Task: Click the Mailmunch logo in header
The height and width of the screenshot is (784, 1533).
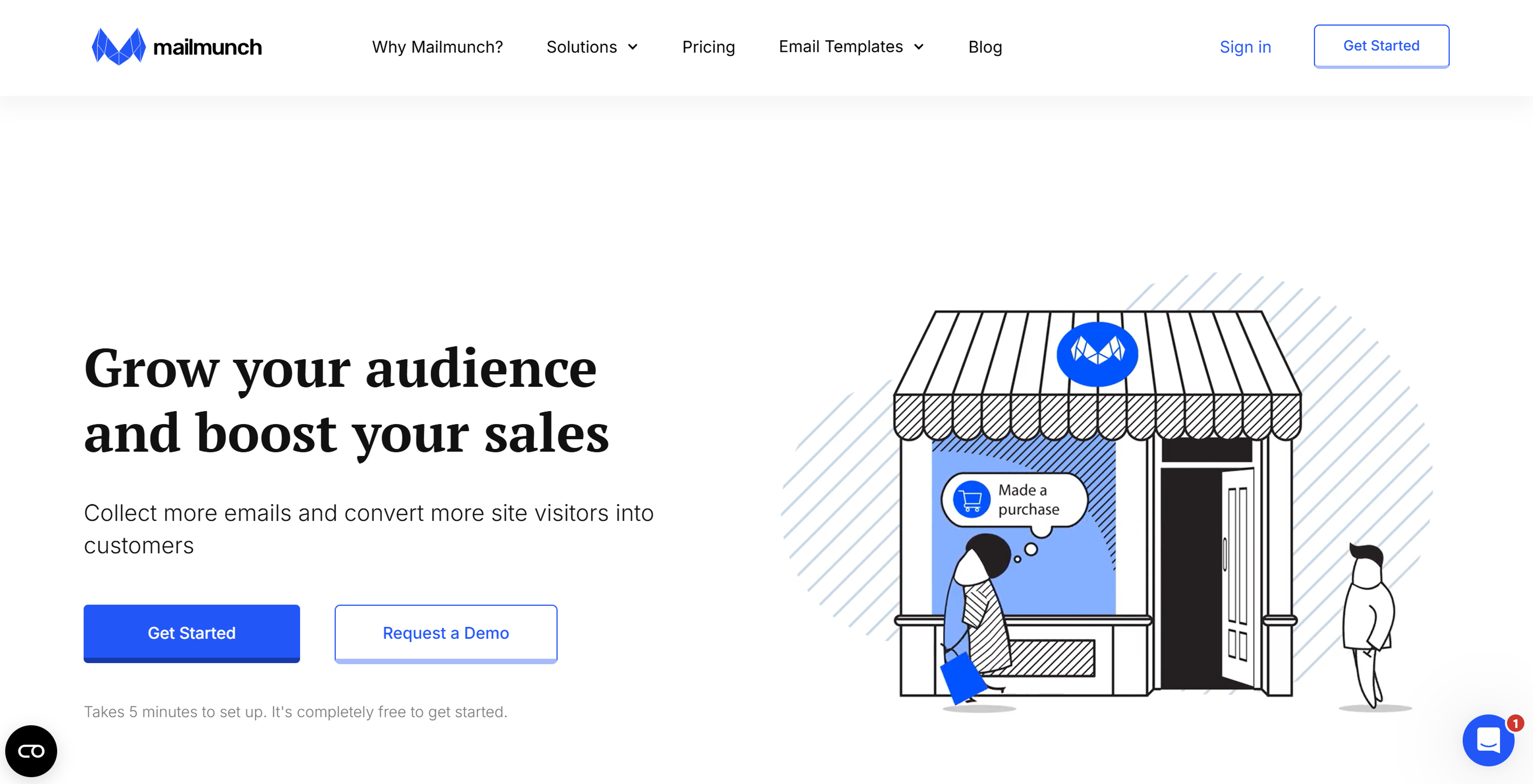Action: point(177,46)
